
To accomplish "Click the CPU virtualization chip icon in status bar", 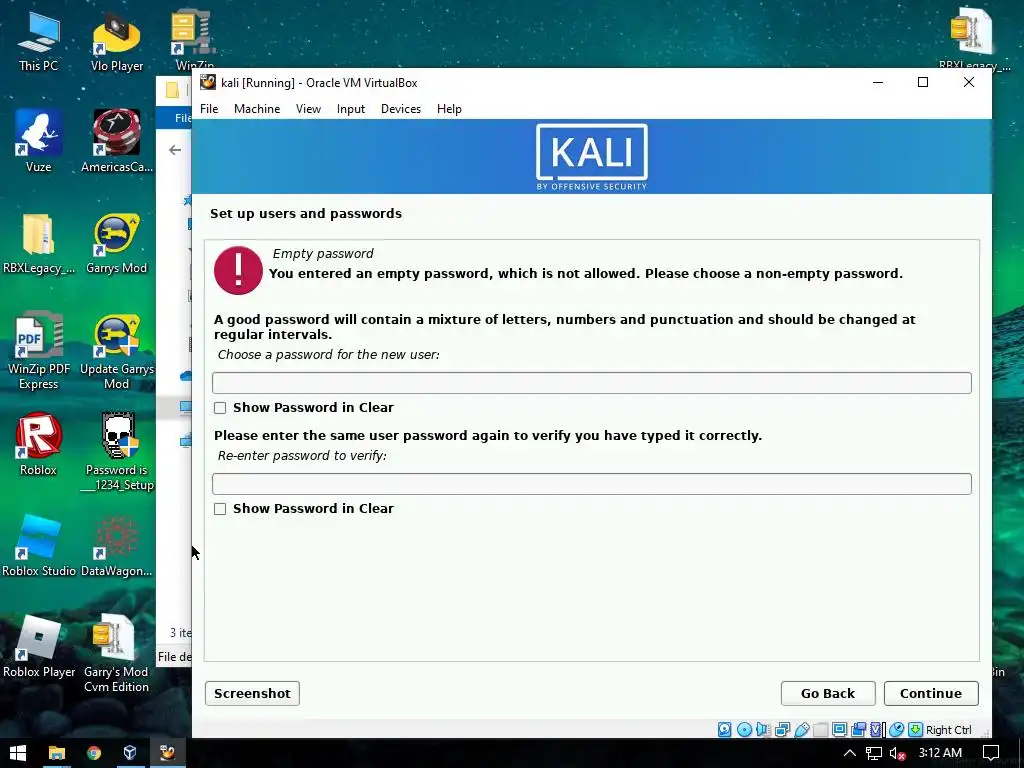I will pos(876,729).
